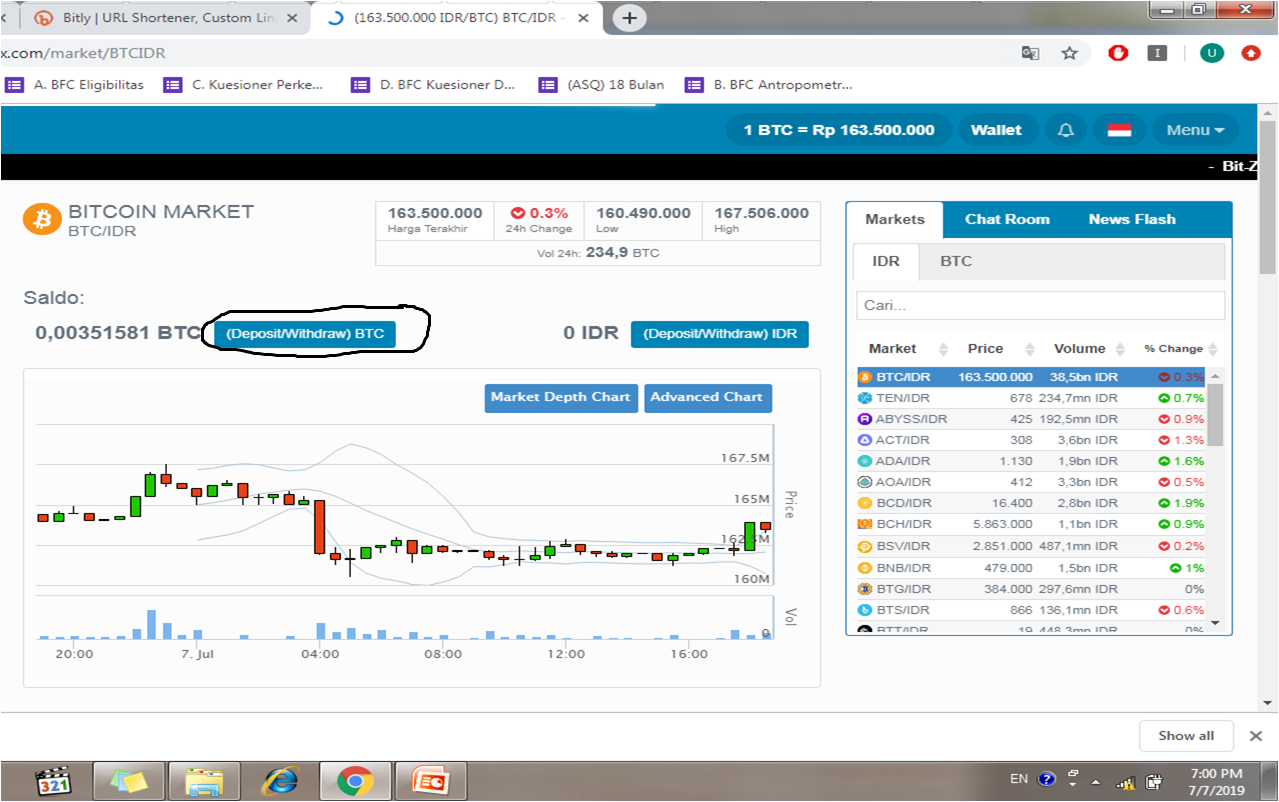Open the PowerPoint-style app in taskbar
Viewport: 1279px width, 802px height.
coord(431,781)
